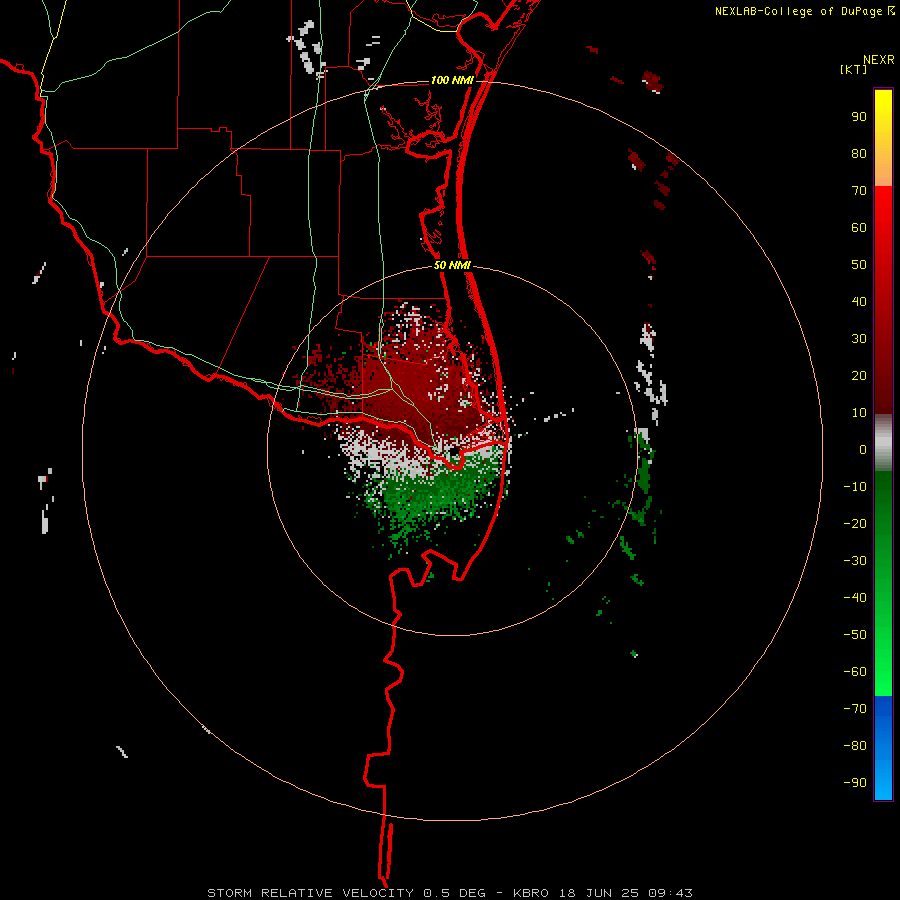
Task: Click the 30 value on the velocity scale
Action: click(859, 339)
